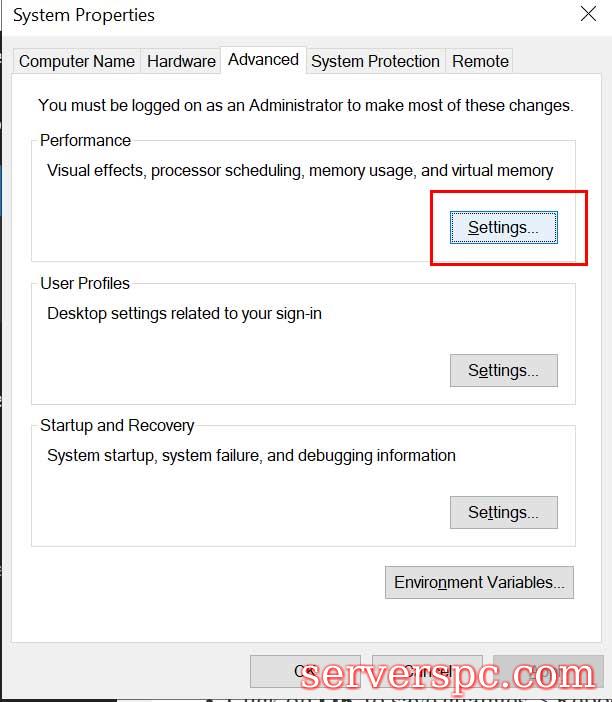Viewport: 612px width, 702px height.
Task: Click the System startup description text
Action: pyautogui.click(x=251, y=455)
